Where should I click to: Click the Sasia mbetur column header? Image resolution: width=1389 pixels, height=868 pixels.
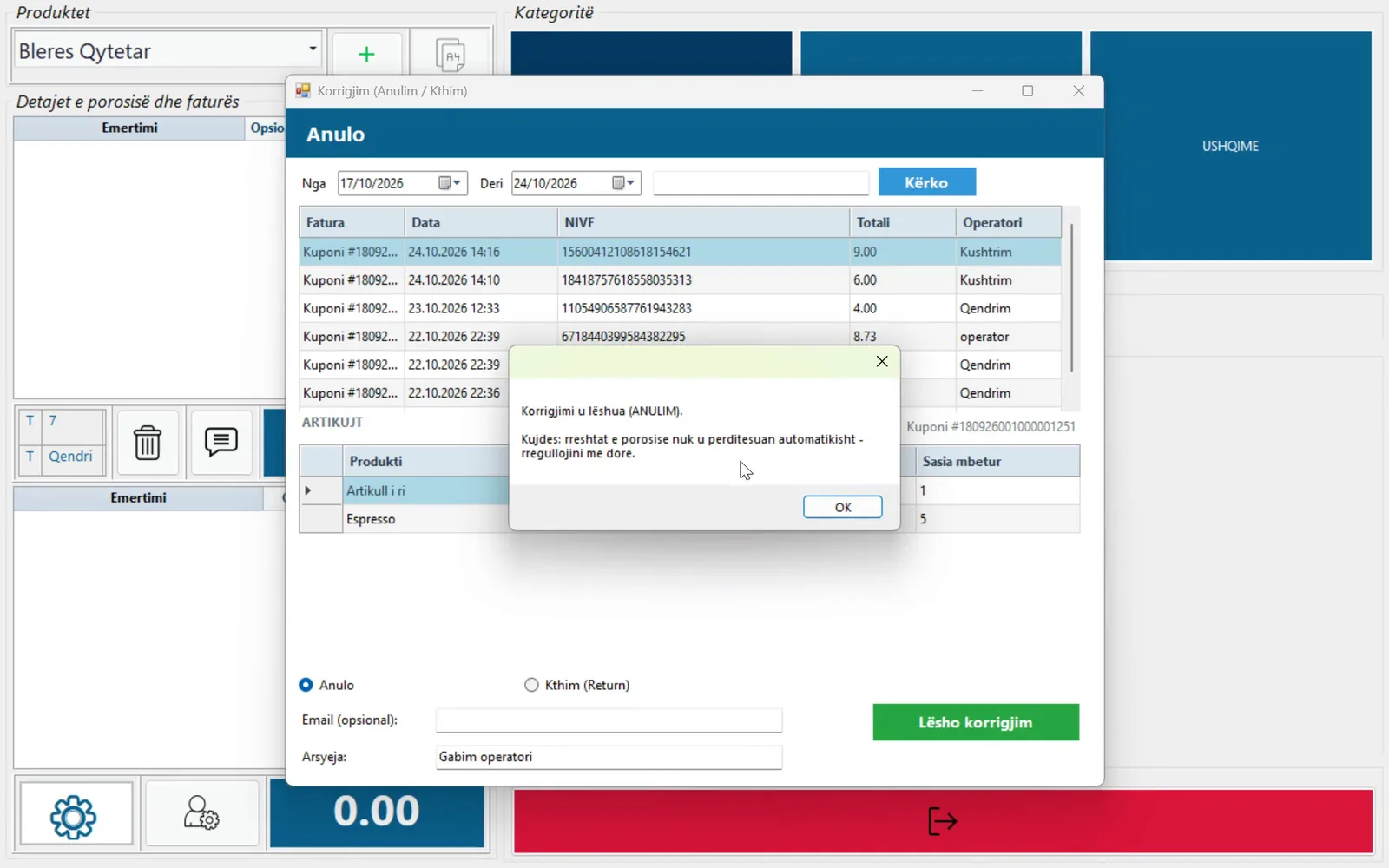pyautogui.click(x=997, y=461)
